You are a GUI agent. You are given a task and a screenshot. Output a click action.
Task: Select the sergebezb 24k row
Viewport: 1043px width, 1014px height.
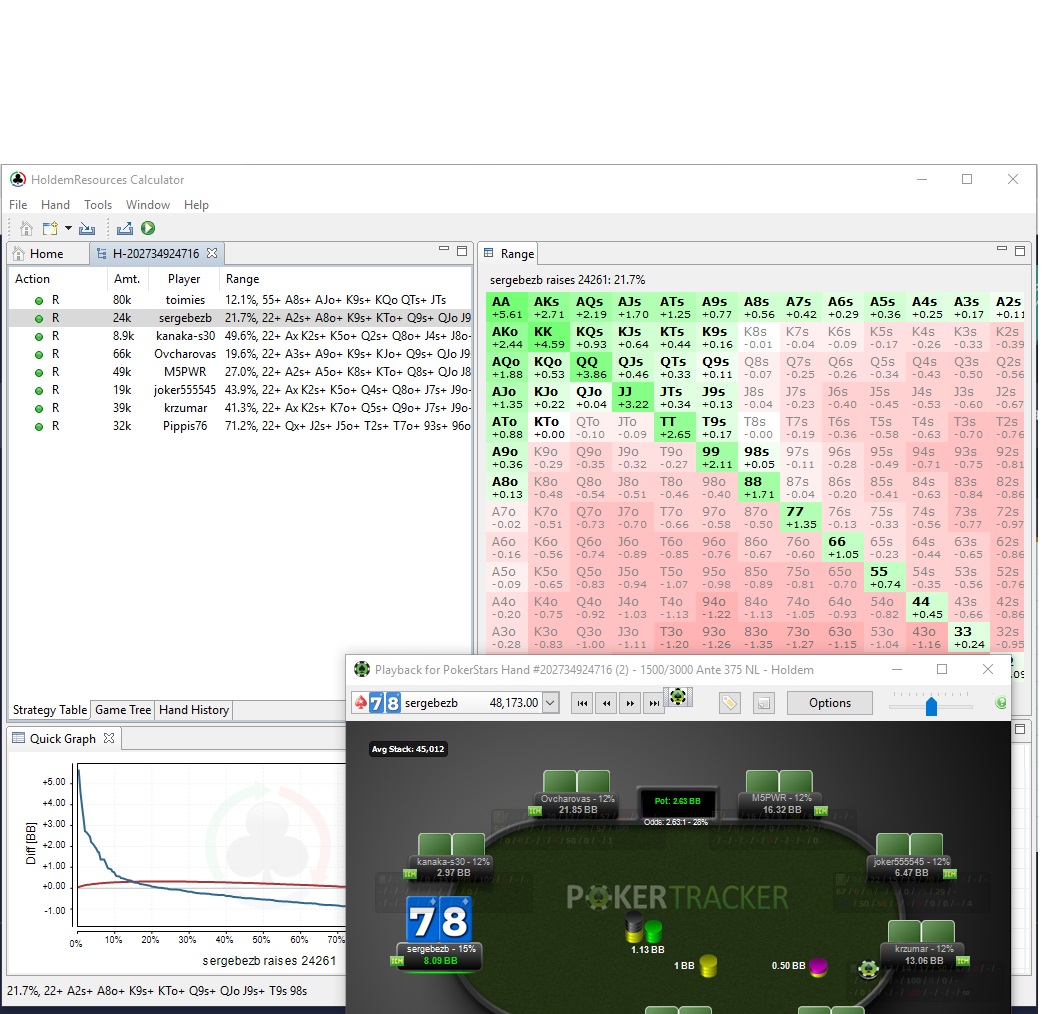[x=240, y=318]
